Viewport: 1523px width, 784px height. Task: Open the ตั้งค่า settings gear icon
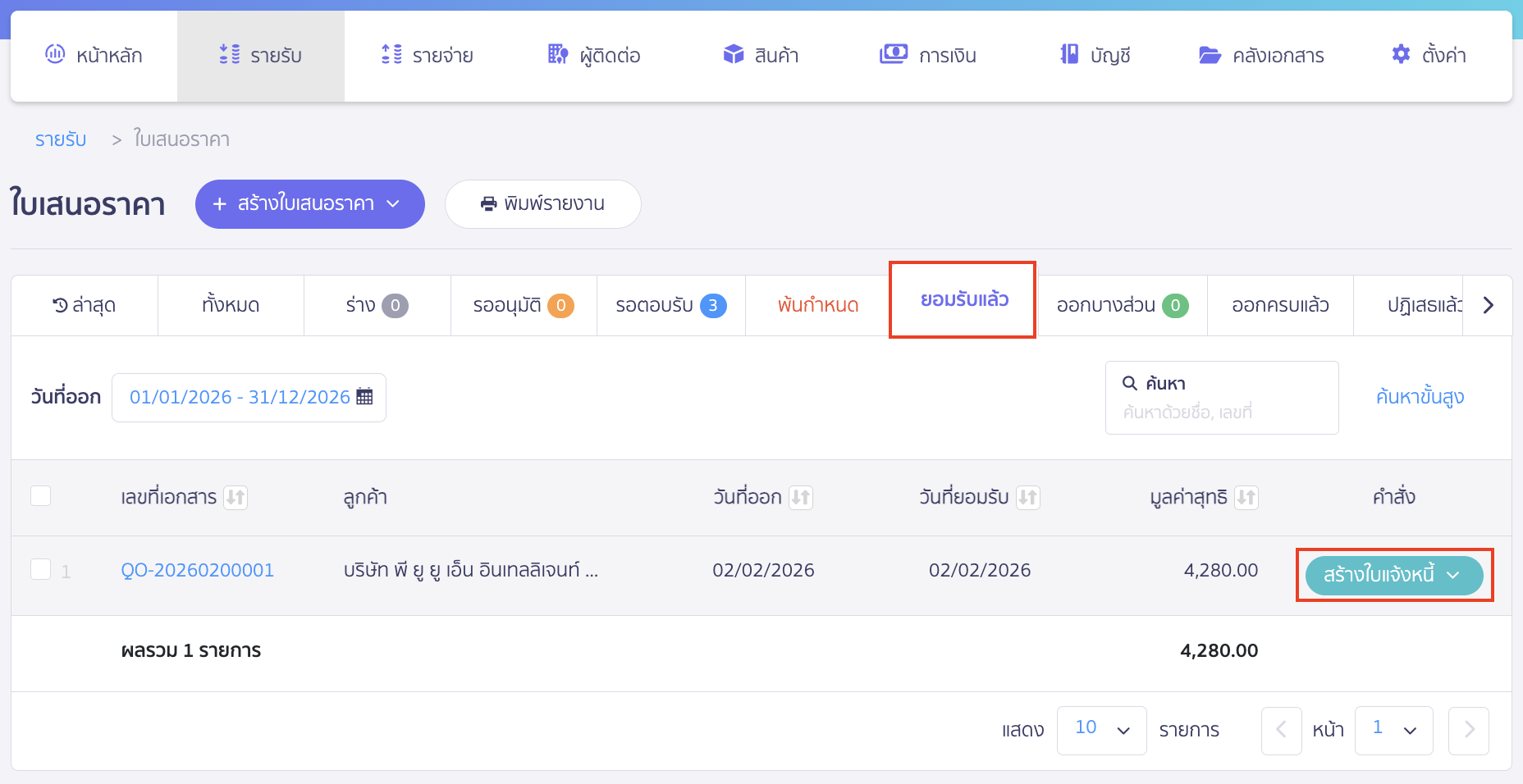coord(1401,54)
